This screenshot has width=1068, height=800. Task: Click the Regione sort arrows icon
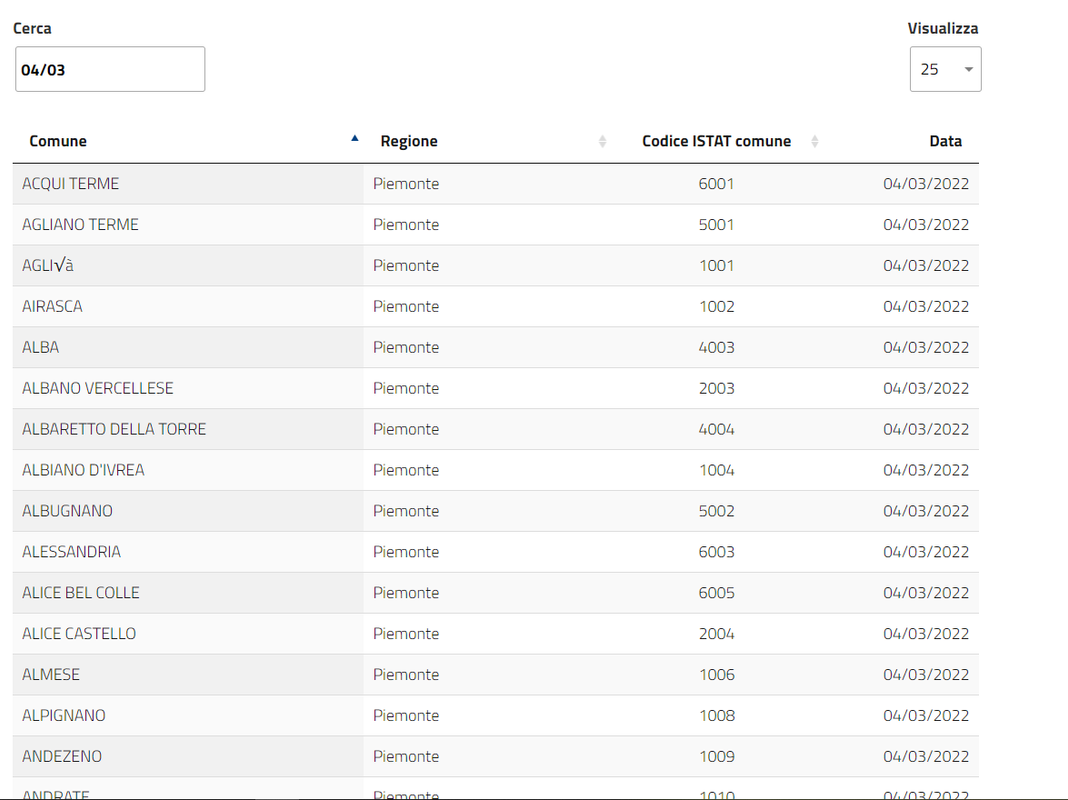(602, 141)
